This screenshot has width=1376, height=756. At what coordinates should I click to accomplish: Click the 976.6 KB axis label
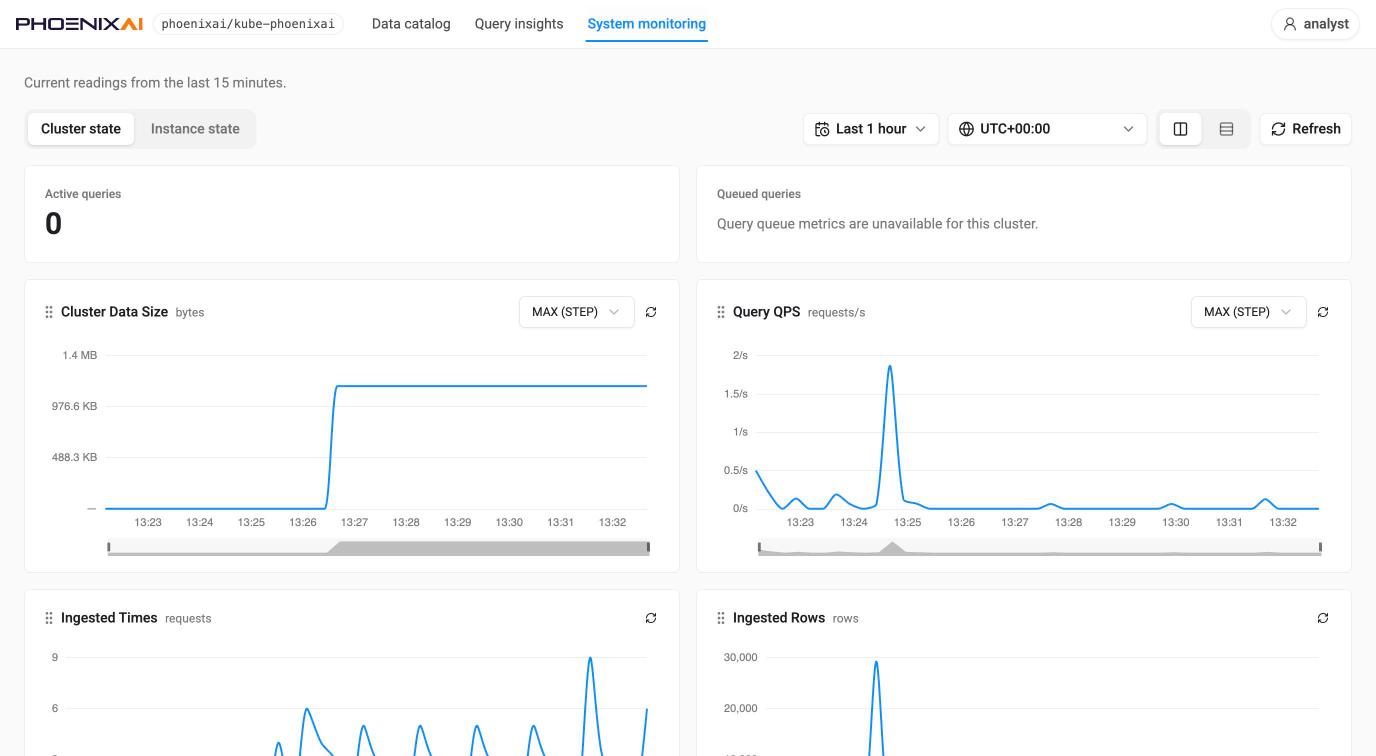coord(75,406)
